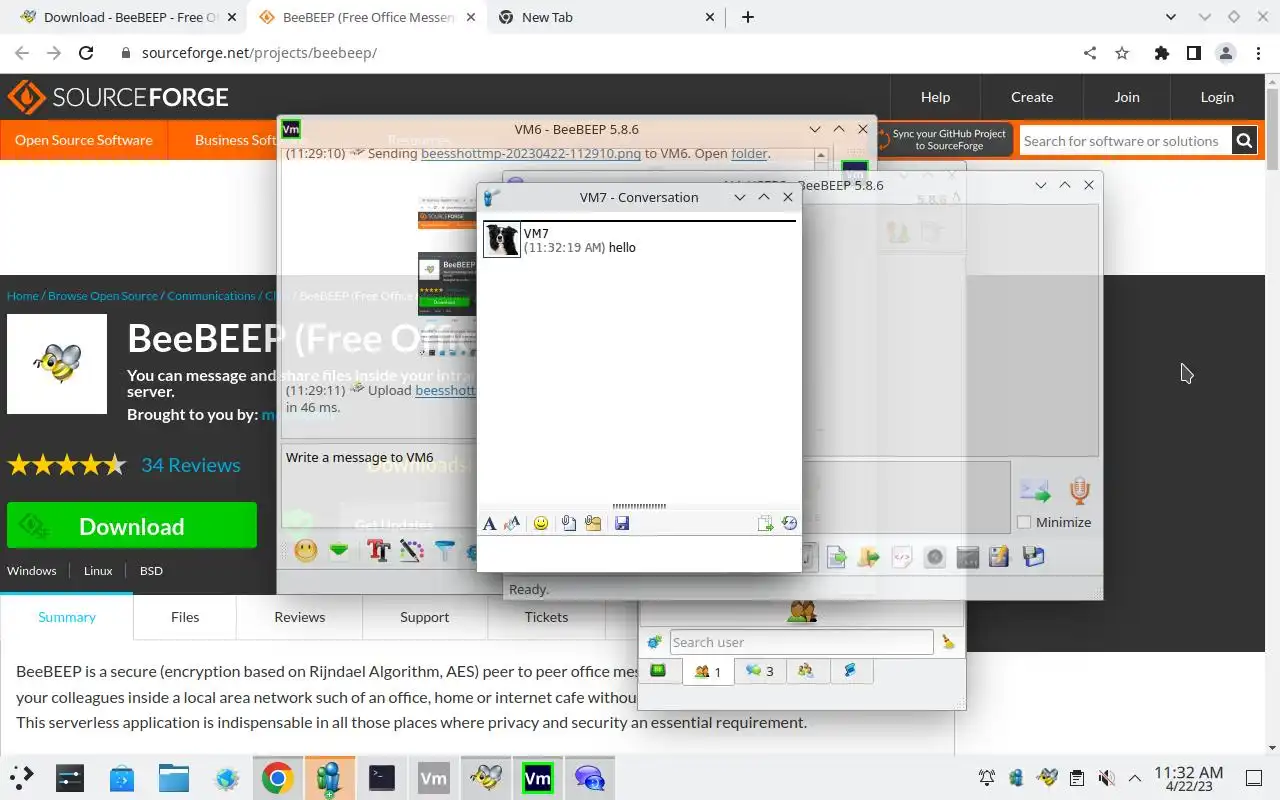Open the Tickets tab on SourceForge
The height and width of the screenshot is (800, 1280).
click(x=546, y=617)
